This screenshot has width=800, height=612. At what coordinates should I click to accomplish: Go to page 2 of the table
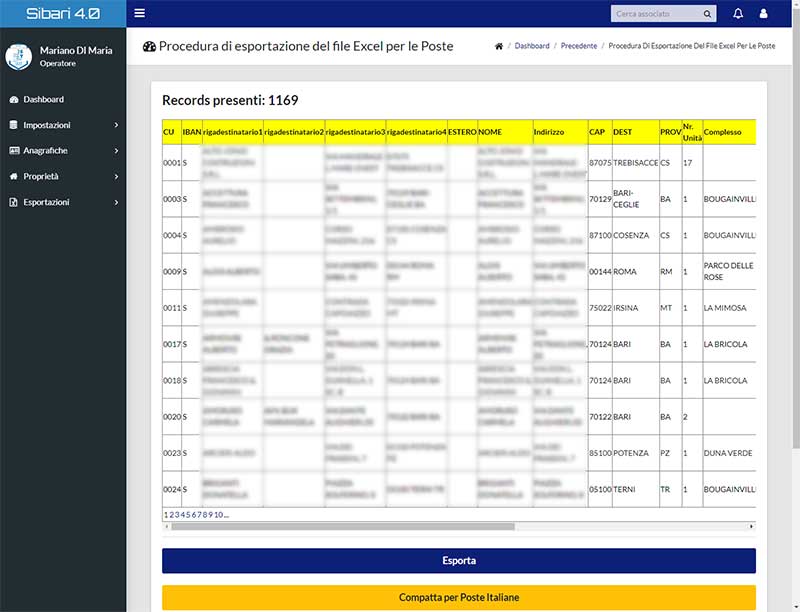click(171, 515)
